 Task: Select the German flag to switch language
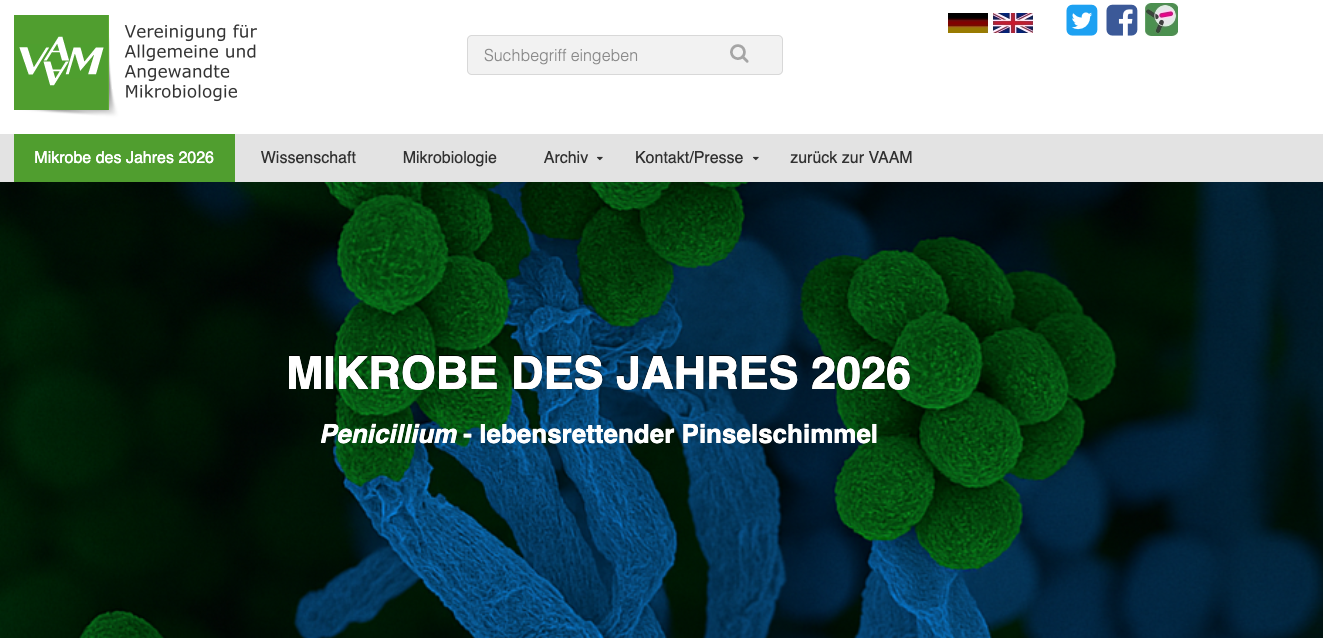click(x=965, y=20)
